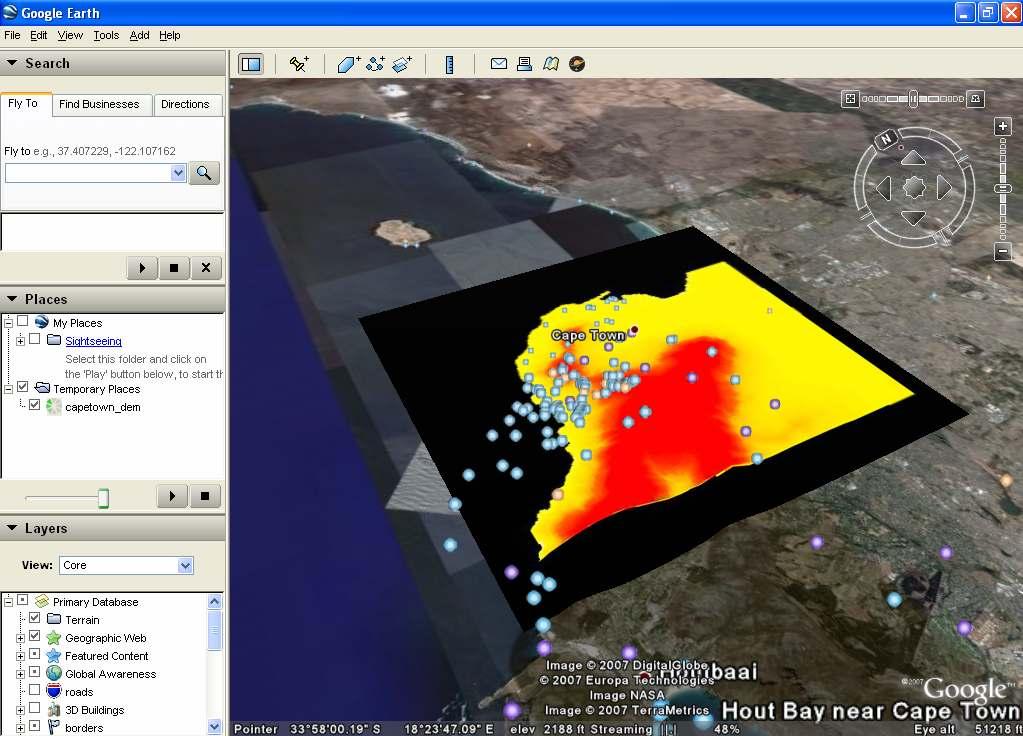The image size is (1023, 736).
Task: Play the Places tour
Action: (x=172, y=496)
